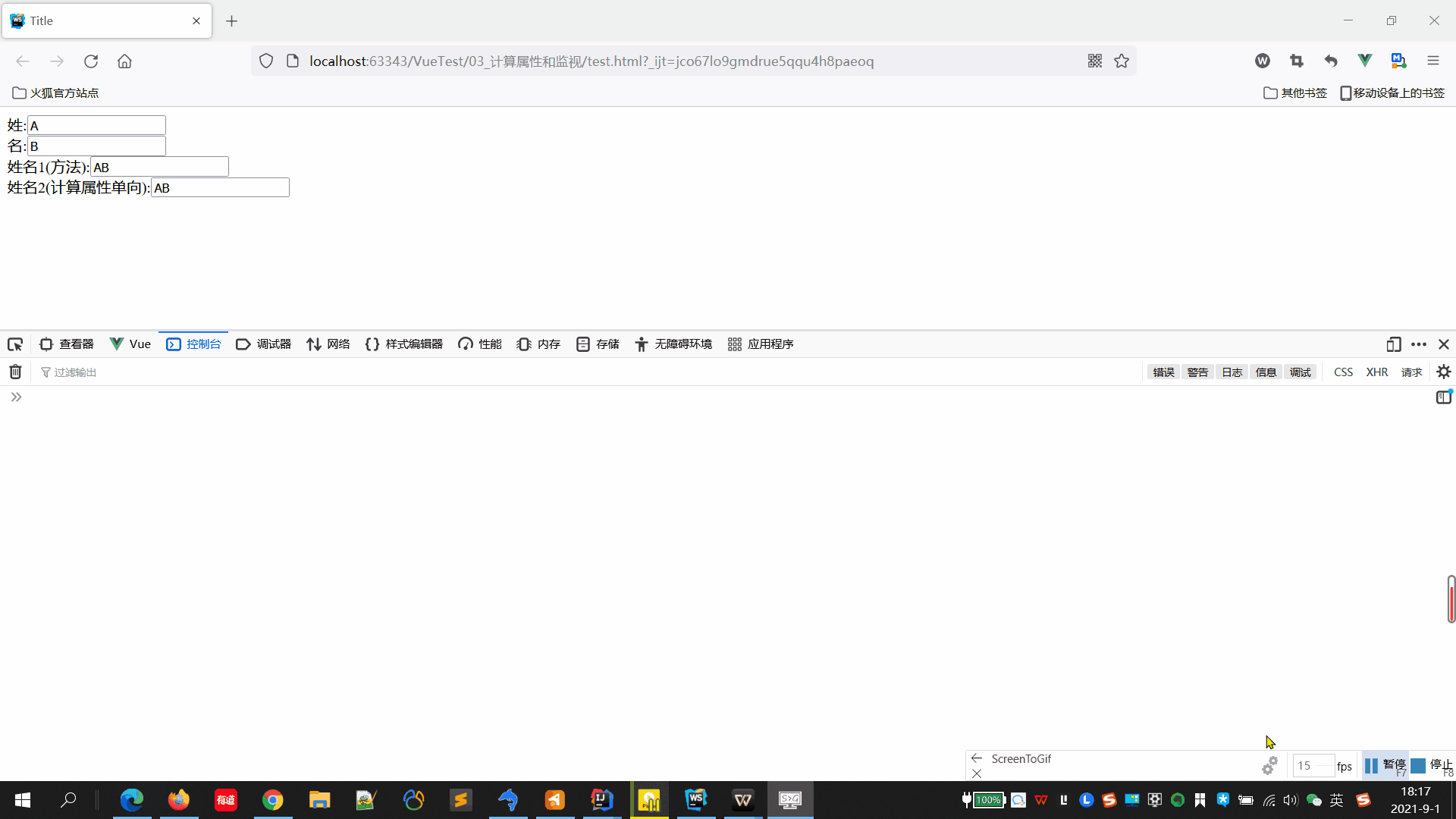Enable the XHR filter toggle

coord(1376,372)
